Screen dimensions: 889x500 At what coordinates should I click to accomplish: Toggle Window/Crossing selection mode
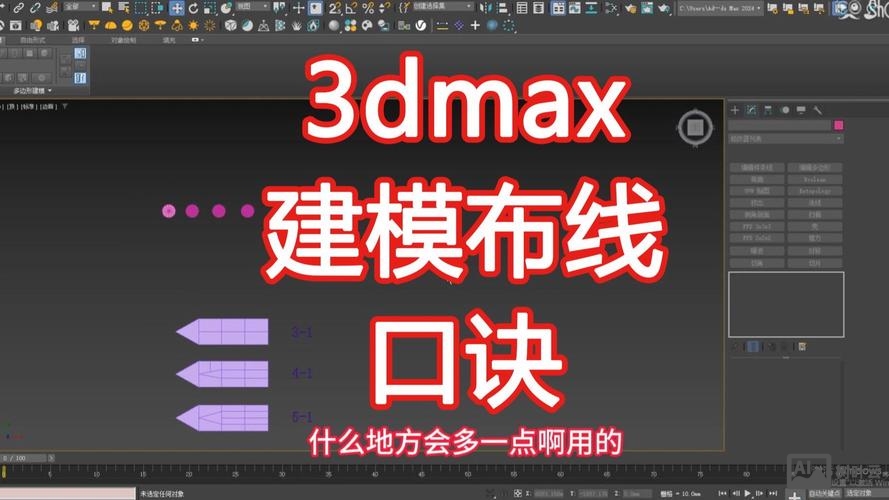[156, 7]
